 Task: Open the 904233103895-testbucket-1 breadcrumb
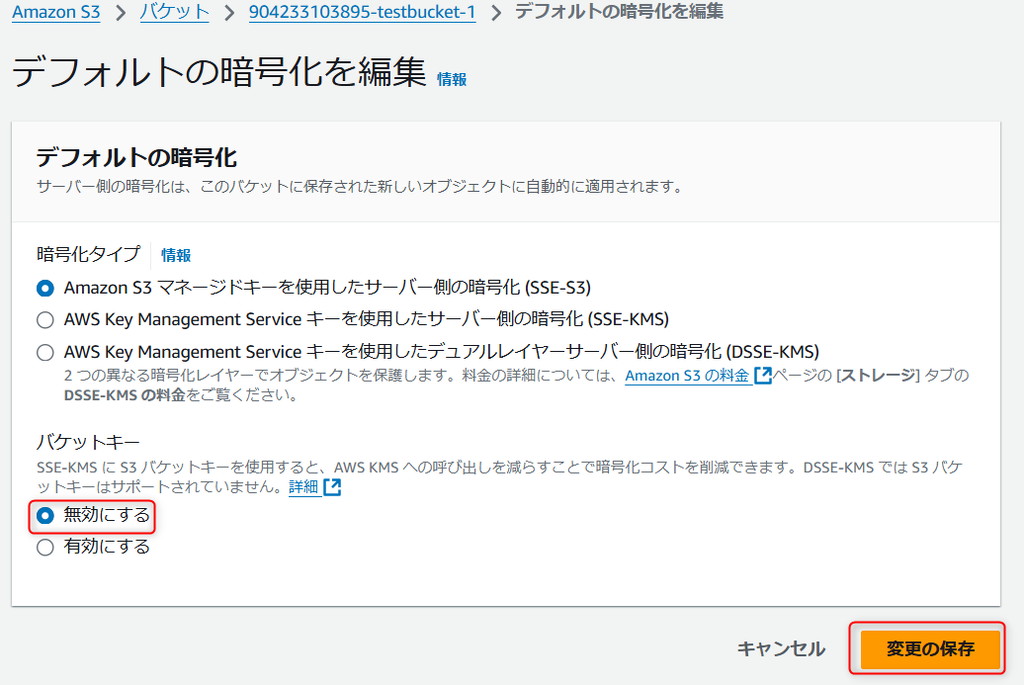coord(362,12)
